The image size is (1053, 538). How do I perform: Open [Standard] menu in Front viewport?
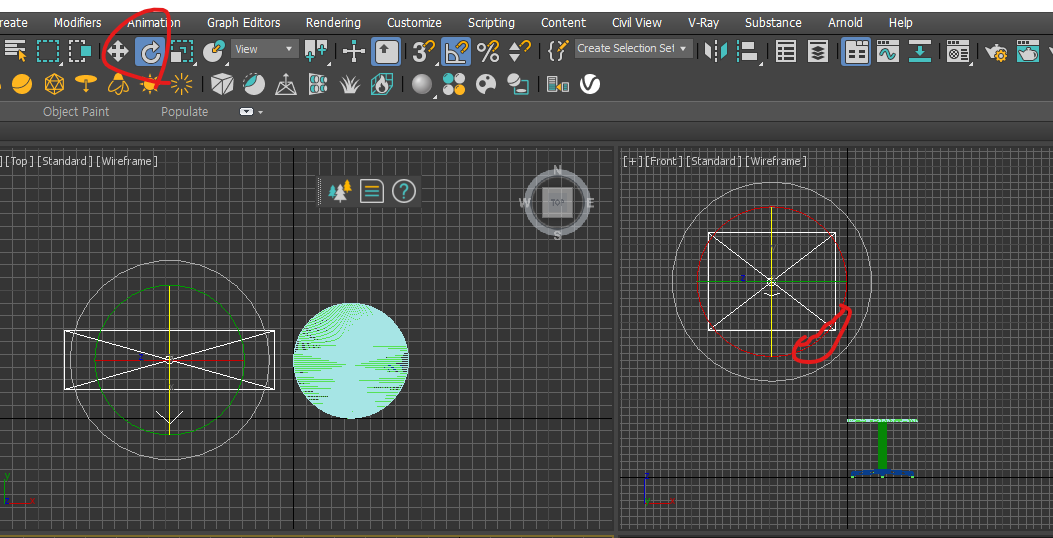(715, 161)
